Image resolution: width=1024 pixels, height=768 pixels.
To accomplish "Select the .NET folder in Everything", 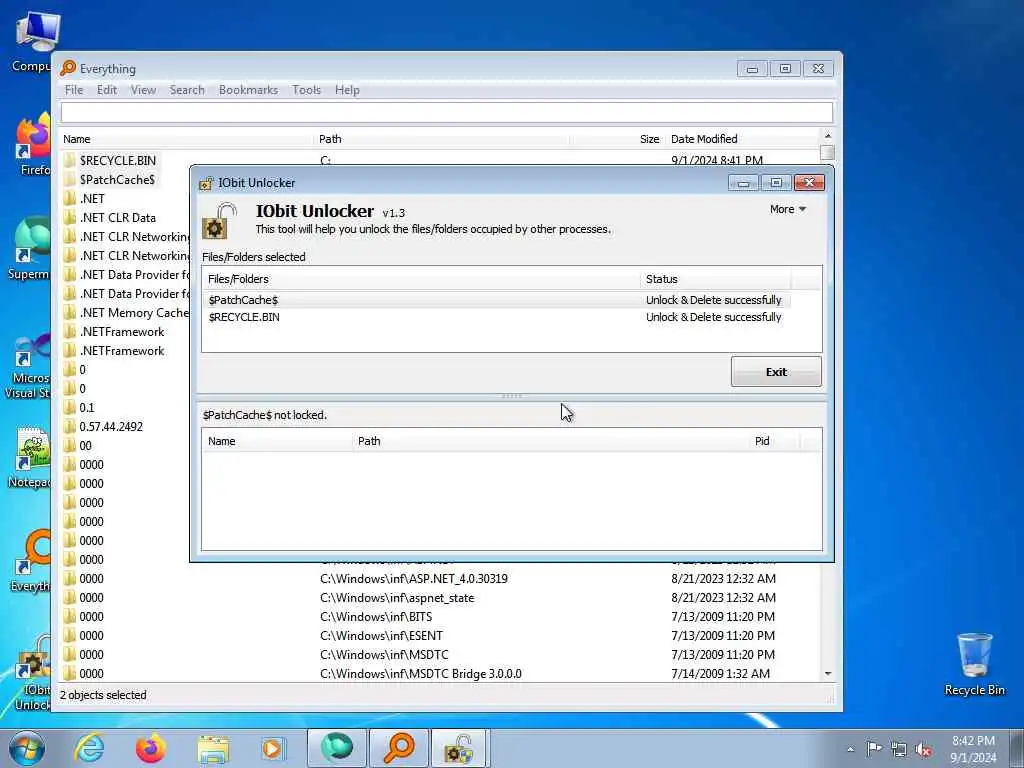I will pyautogui.click(x=92, y=199).
